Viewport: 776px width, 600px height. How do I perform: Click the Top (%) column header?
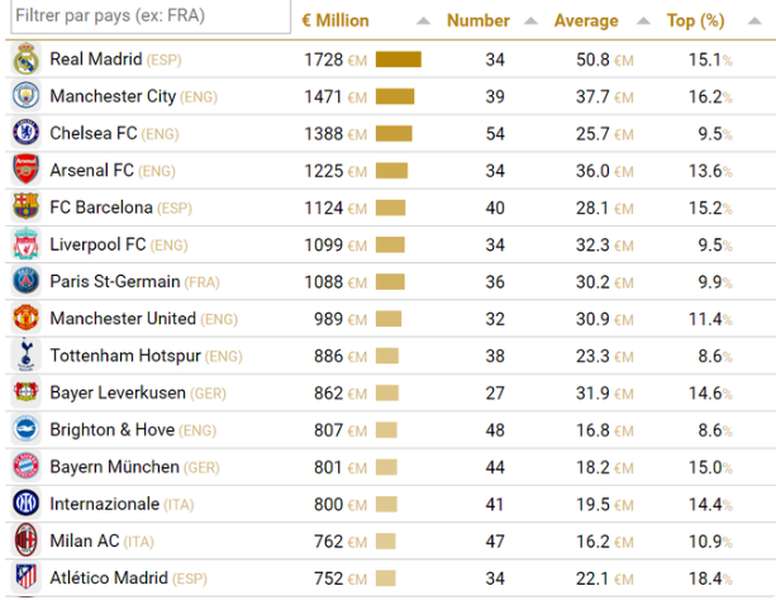pos(695,21)
